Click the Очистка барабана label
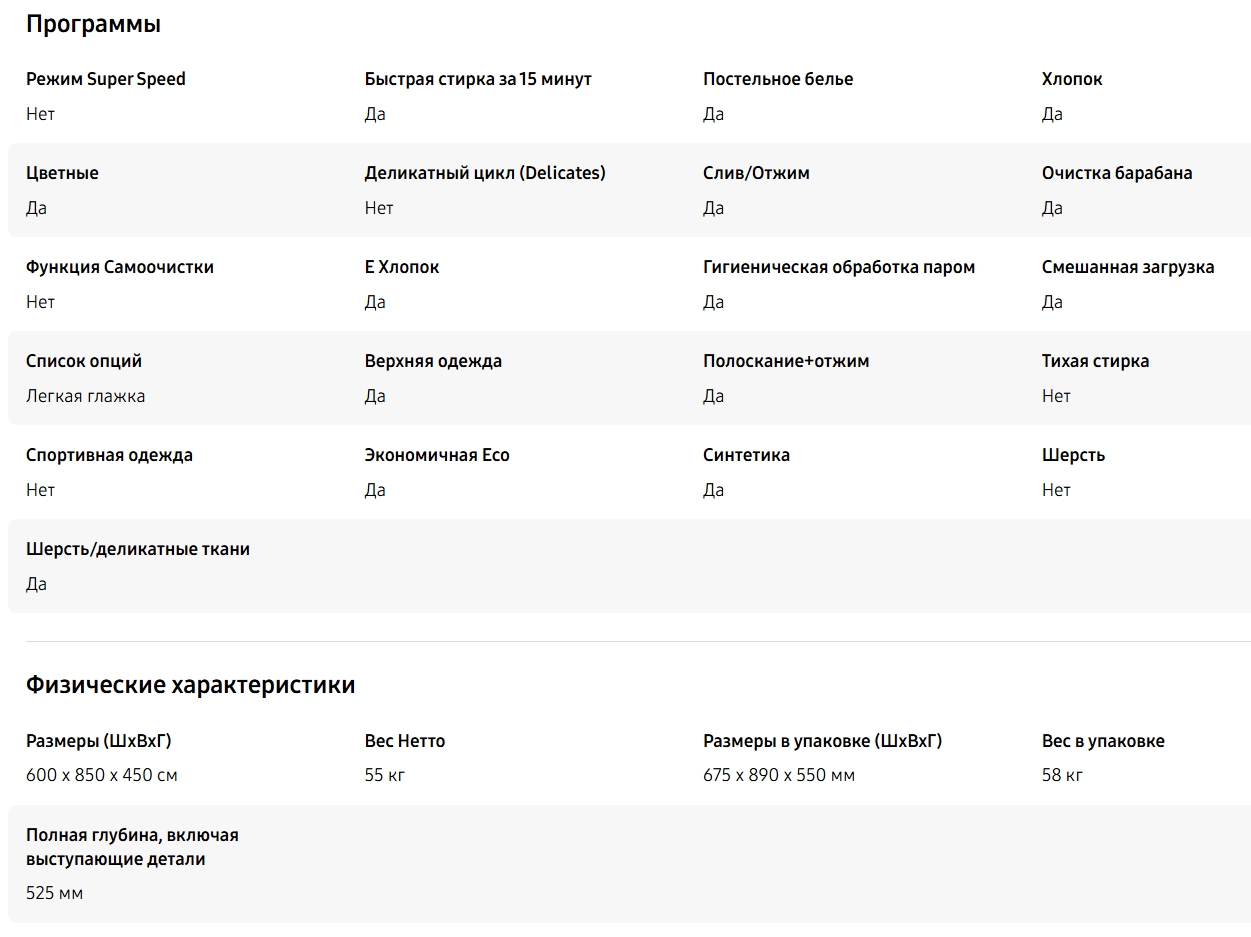1251x937 pixels. click(1117, 173)
